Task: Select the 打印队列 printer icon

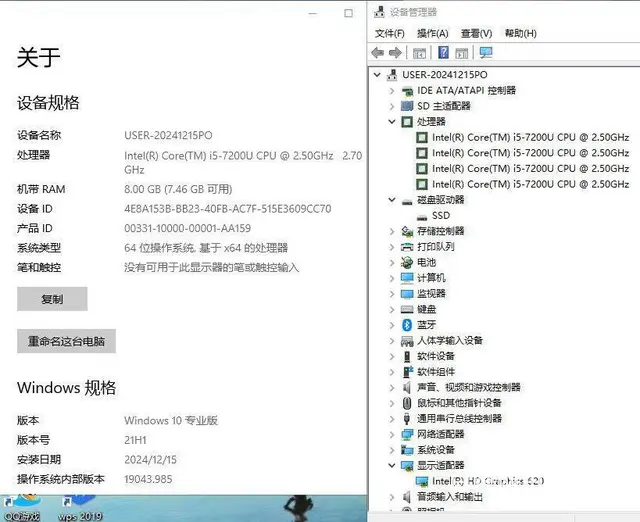Action: coord(407,247)
